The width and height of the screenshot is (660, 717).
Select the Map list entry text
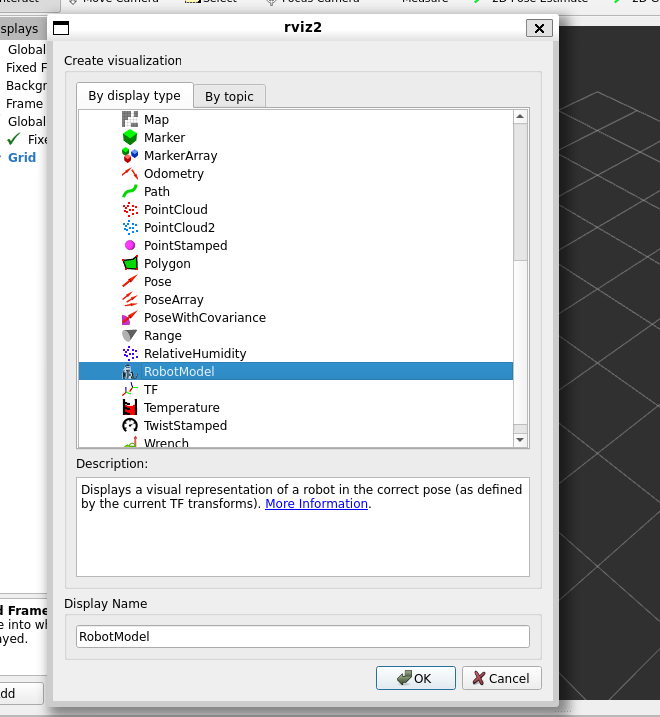(156, 120)
